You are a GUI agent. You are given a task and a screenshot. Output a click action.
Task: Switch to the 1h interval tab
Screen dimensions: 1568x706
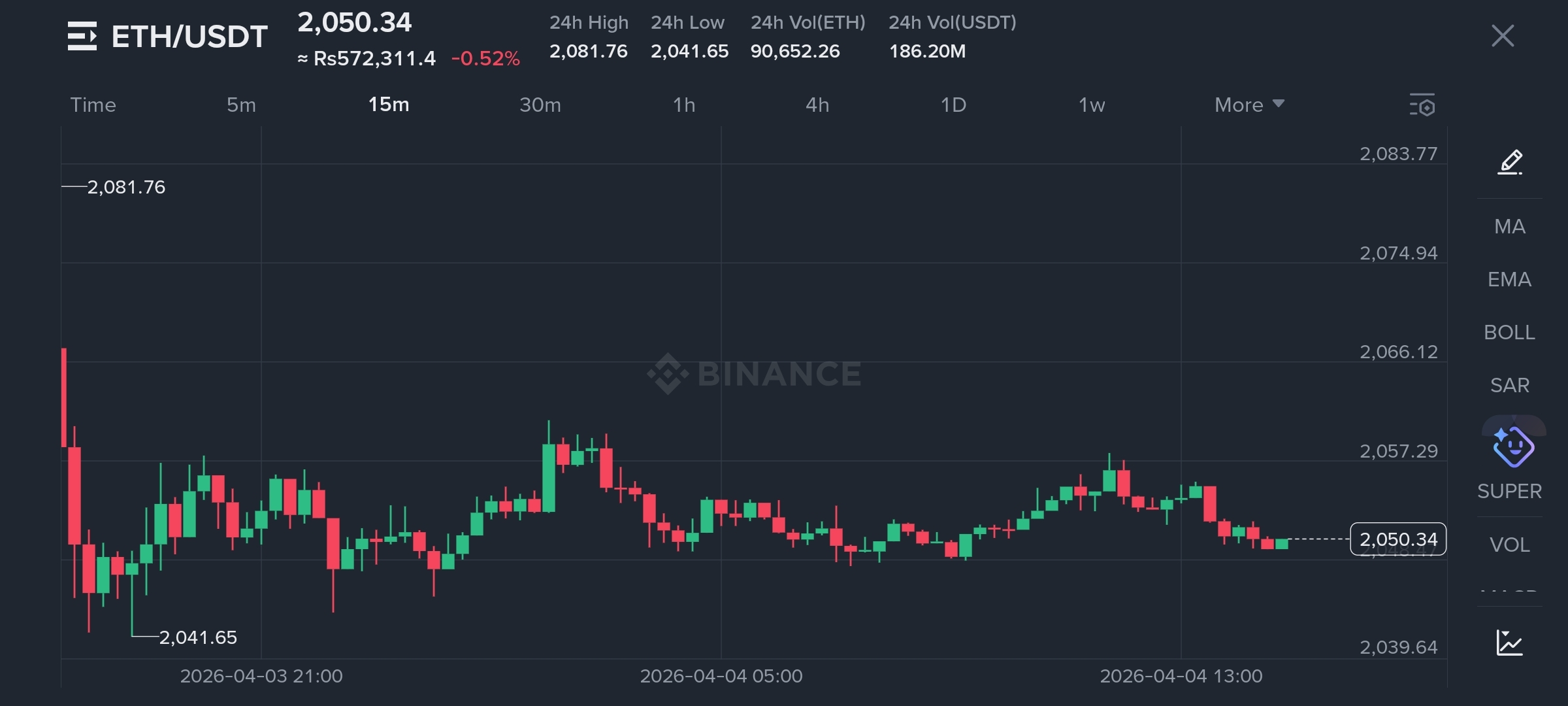click(684, 105)
